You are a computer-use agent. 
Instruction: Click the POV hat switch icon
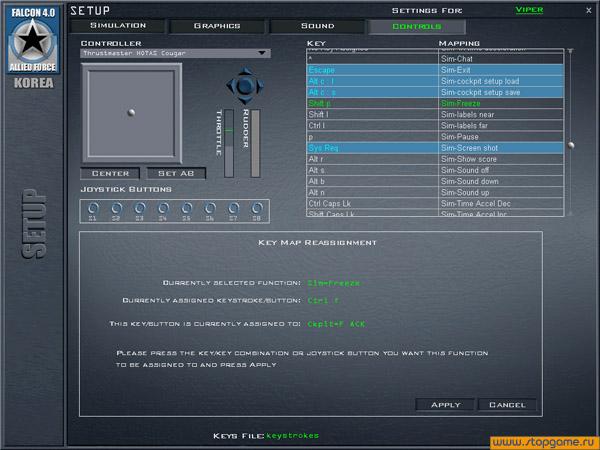click(x=242, y=86)
